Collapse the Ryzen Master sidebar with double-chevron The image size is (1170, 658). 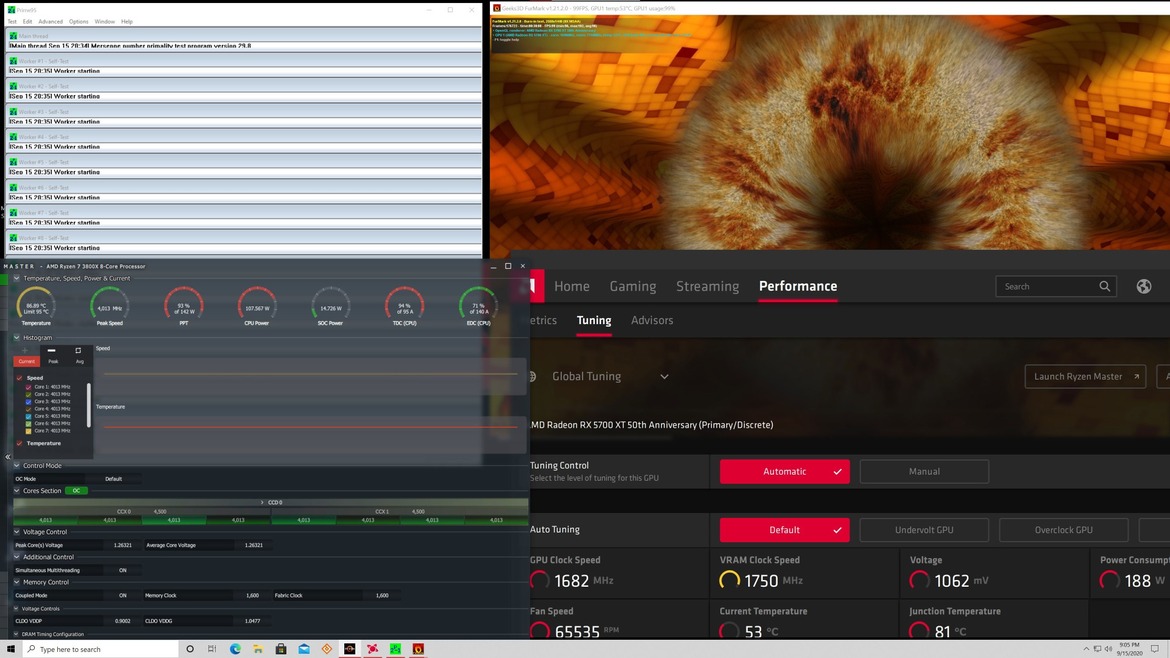point(7,457)
